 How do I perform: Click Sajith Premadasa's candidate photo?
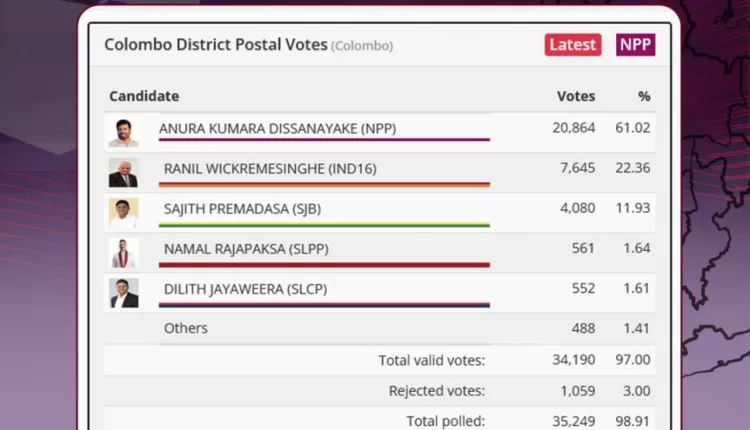click(123, 213)
